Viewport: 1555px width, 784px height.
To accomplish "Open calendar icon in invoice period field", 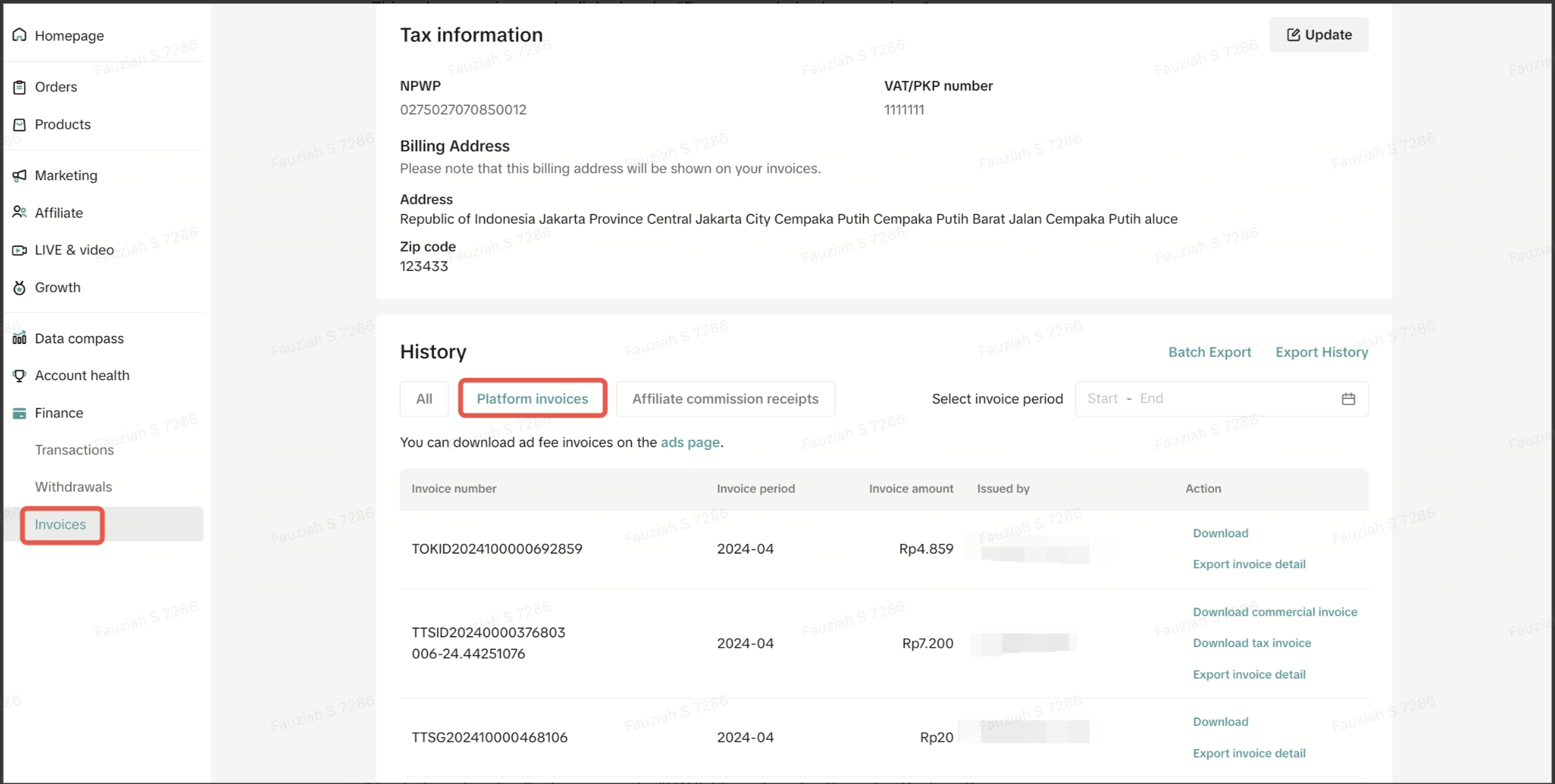I will point(1348,399).
